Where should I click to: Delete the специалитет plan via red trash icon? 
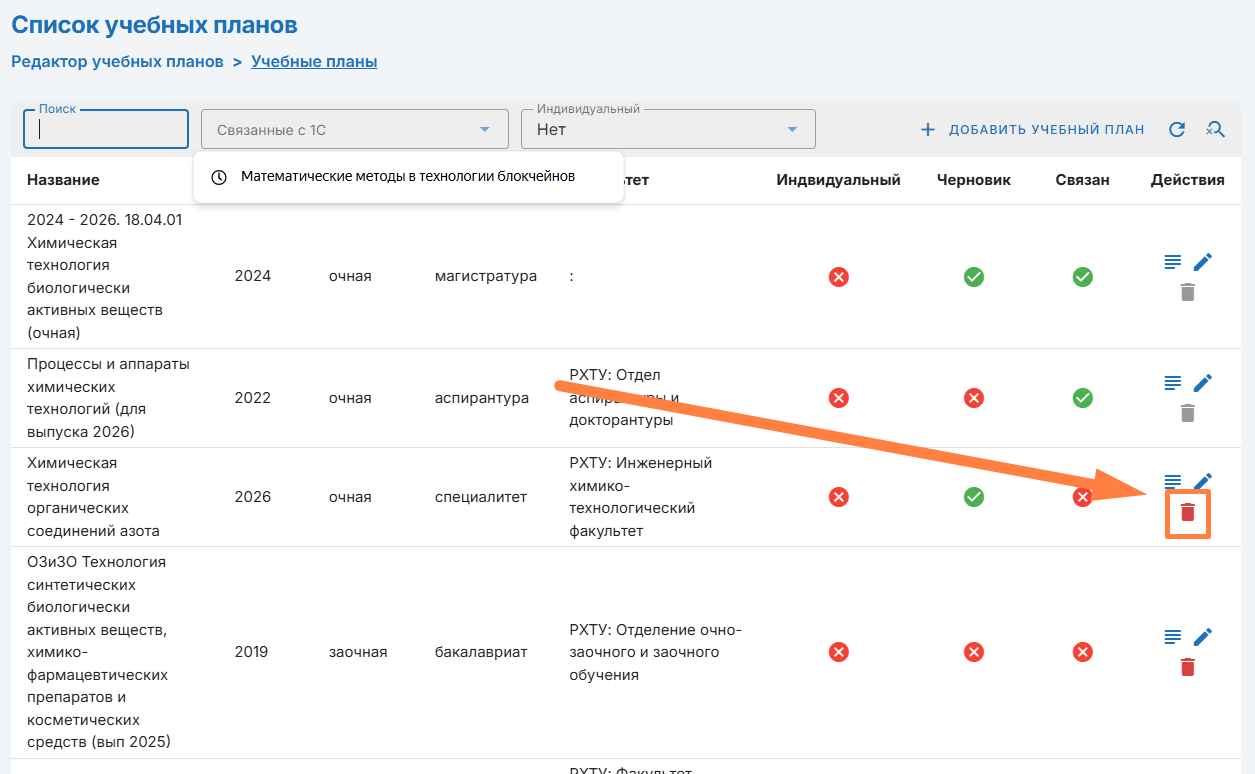click(x=1187, y=512)
